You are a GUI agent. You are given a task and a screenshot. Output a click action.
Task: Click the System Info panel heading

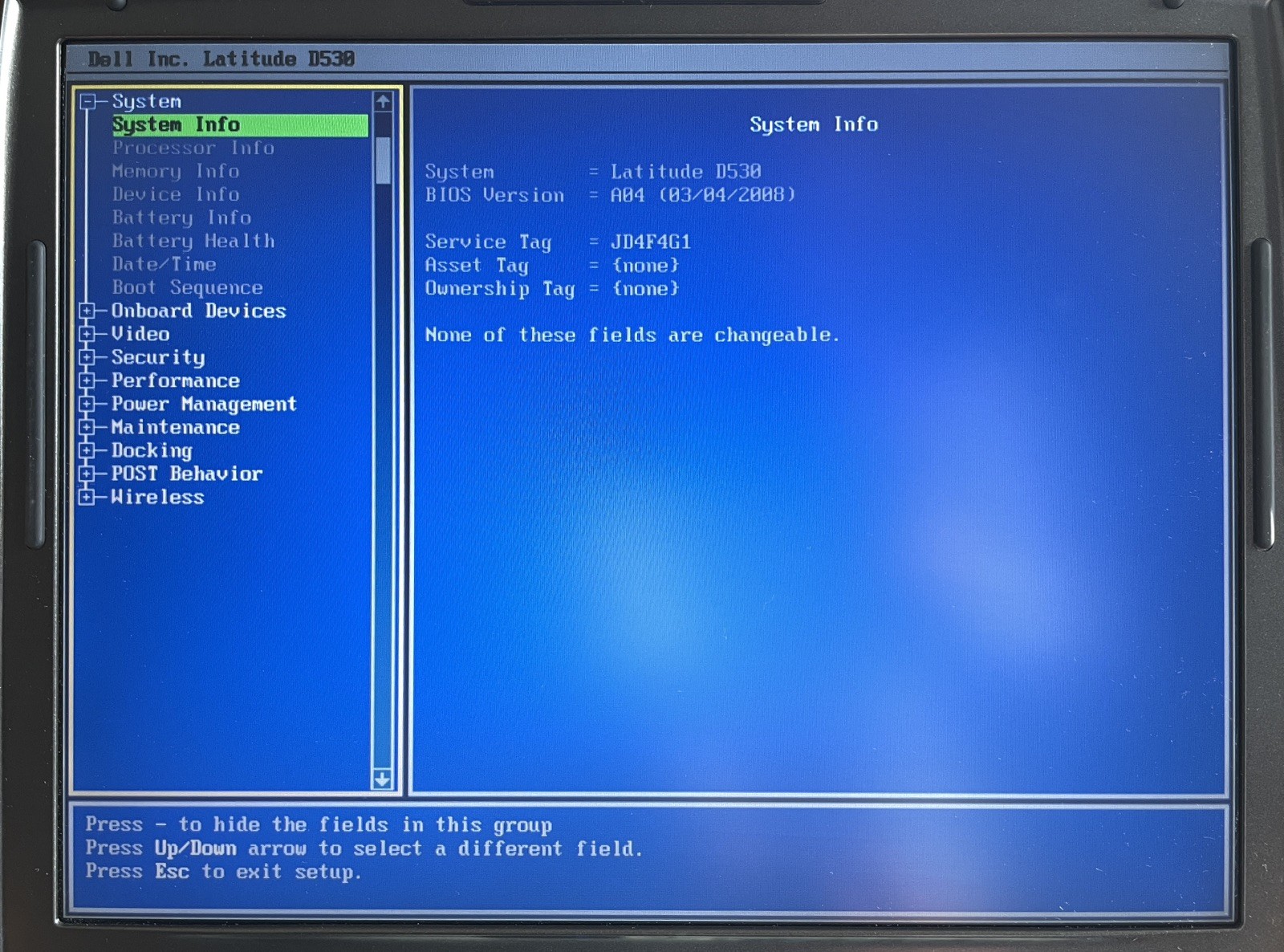point(814,125)
